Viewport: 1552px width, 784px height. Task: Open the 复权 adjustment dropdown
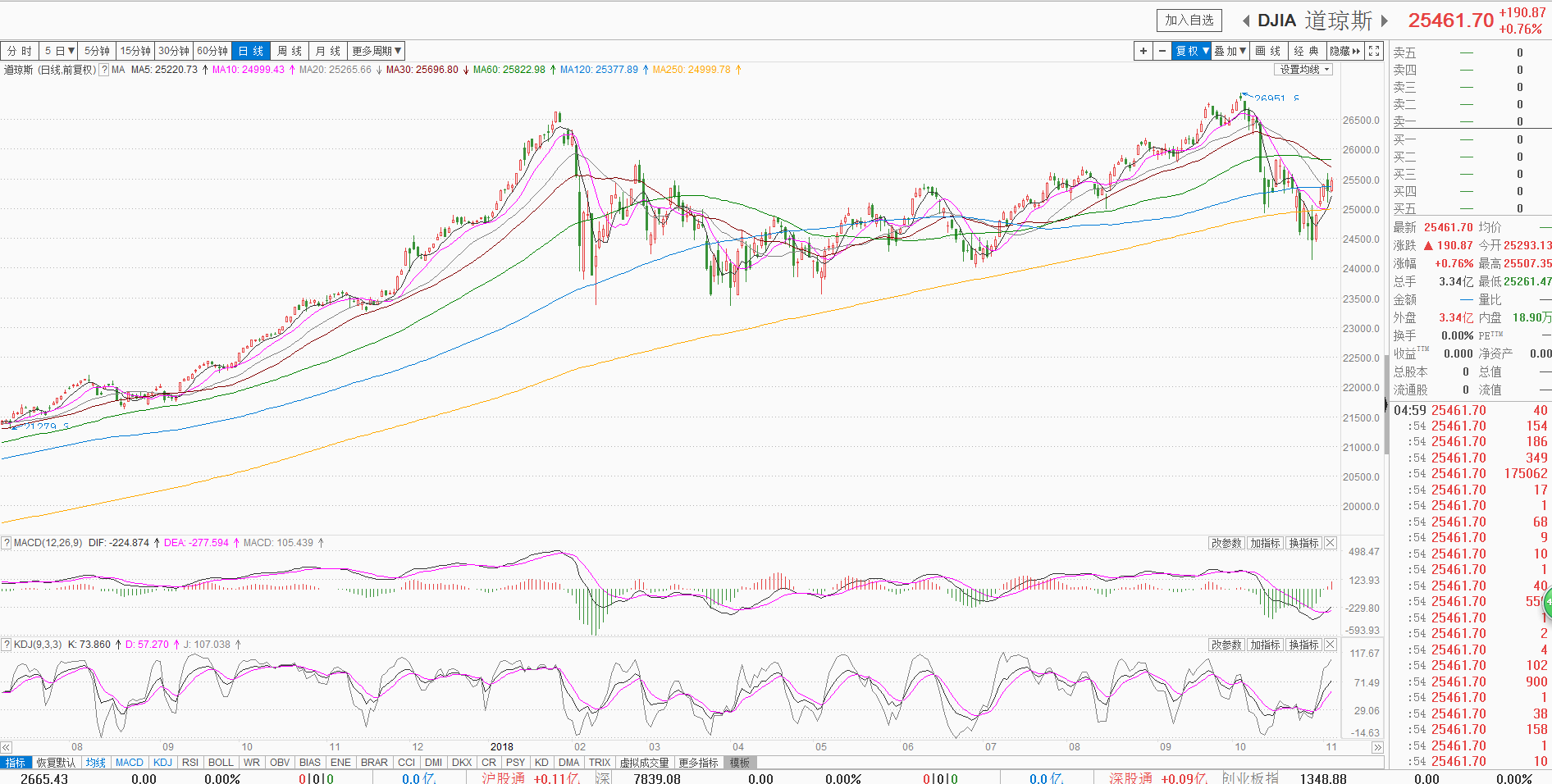(x=1192, y=51)
